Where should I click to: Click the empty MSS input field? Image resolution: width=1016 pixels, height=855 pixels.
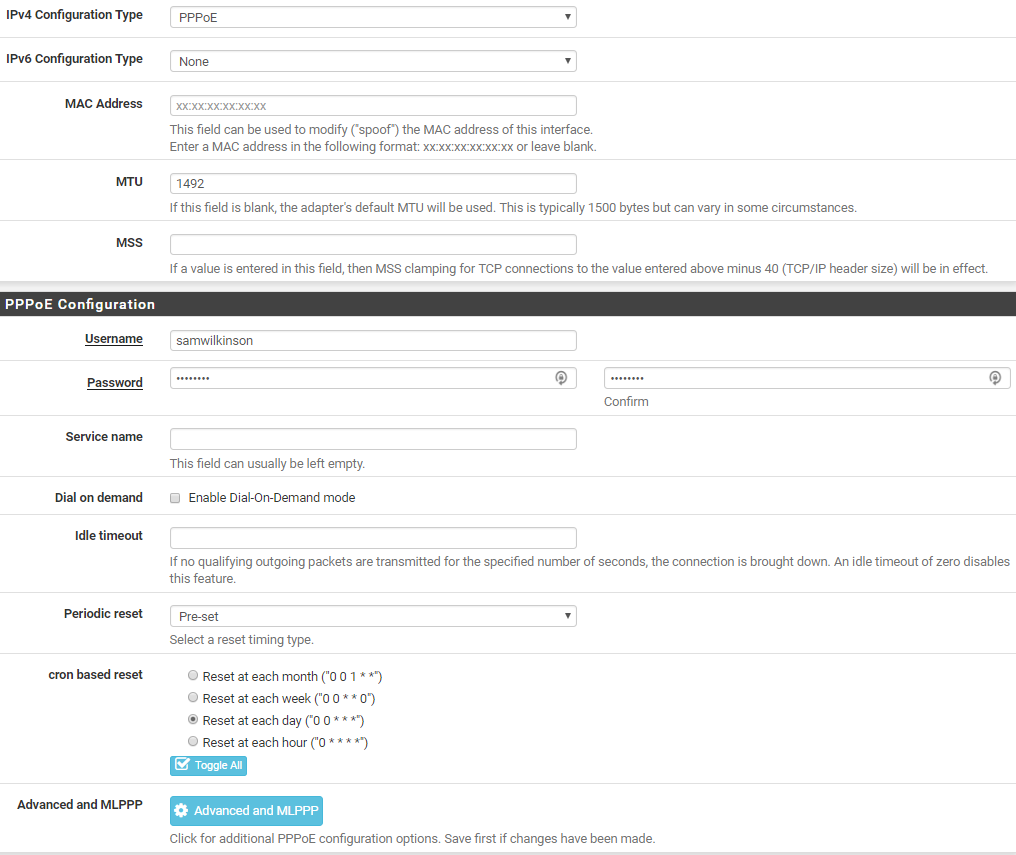(373, 245)
